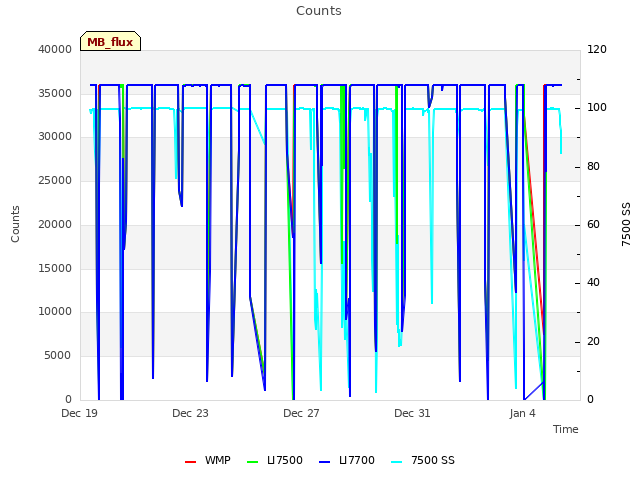
Task: Click the 35000 left axis tick label
Action: tap(55, 93)
